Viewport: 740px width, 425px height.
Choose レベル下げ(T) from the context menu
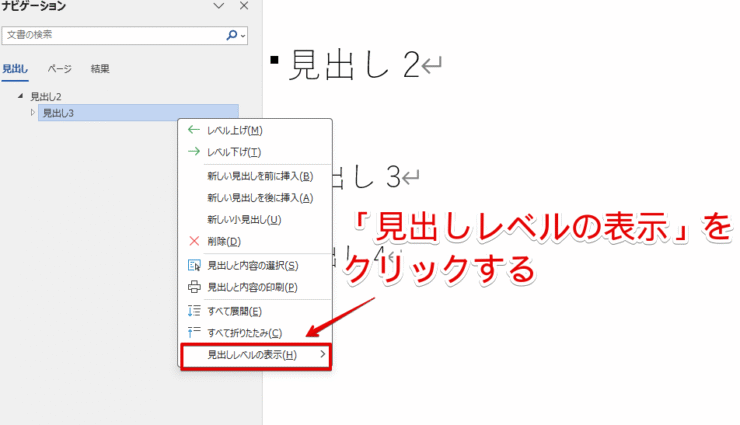click(x=255, y=152)
